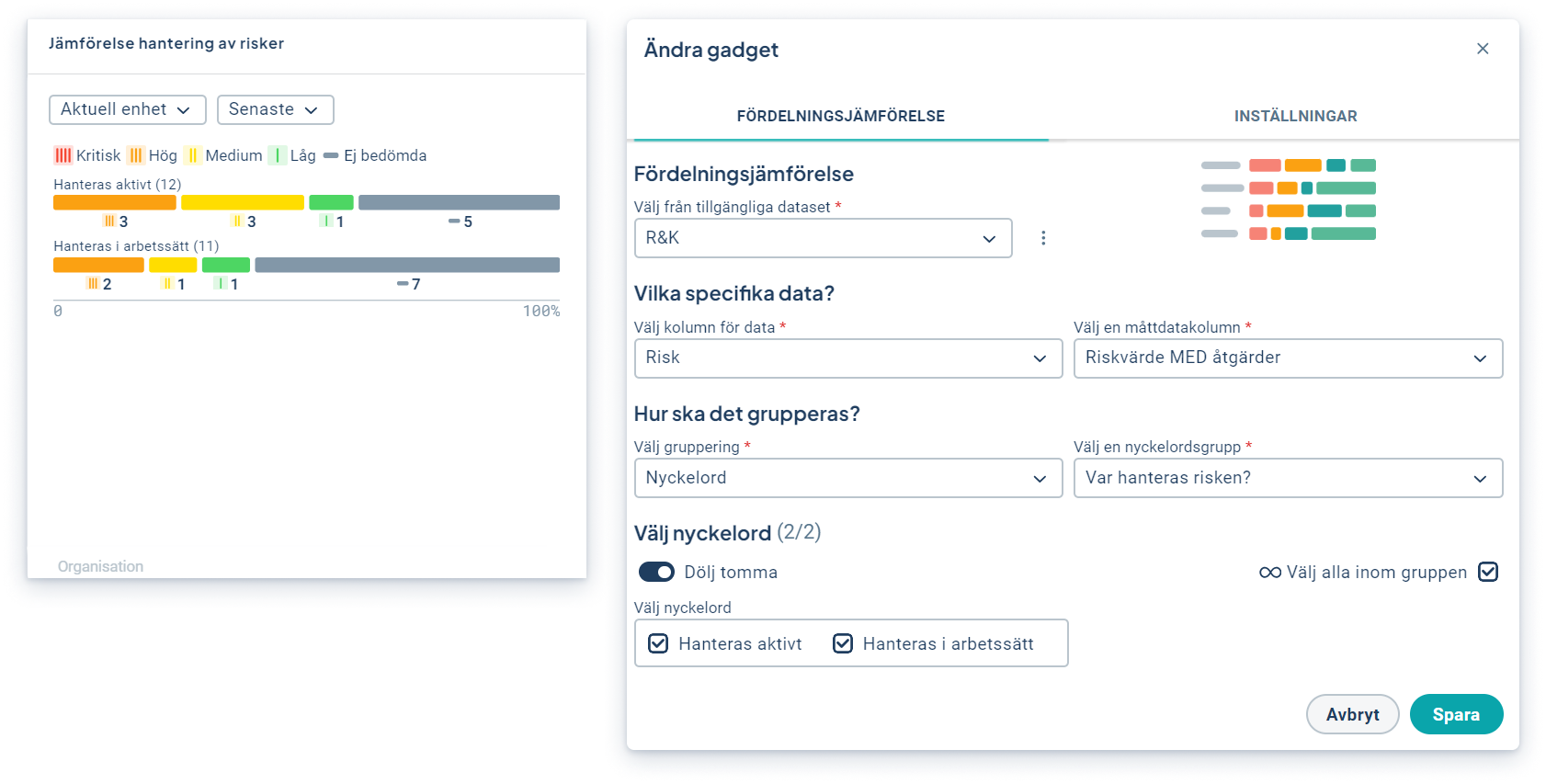Image resolution: width=1546 pixels, height=784 pixels.
Task: Click orange Hög bar in Hanteras i arbetssätt row
Action: [98, 265]
